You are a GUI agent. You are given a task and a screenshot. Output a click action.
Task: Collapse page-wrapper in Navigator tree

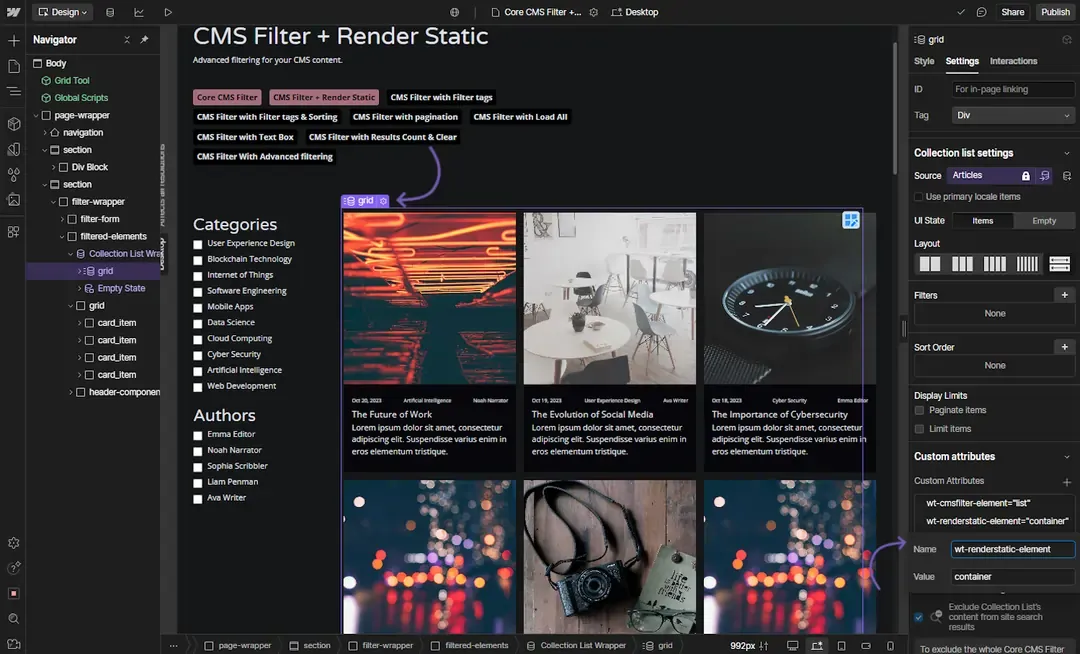[x=36, y=116]
